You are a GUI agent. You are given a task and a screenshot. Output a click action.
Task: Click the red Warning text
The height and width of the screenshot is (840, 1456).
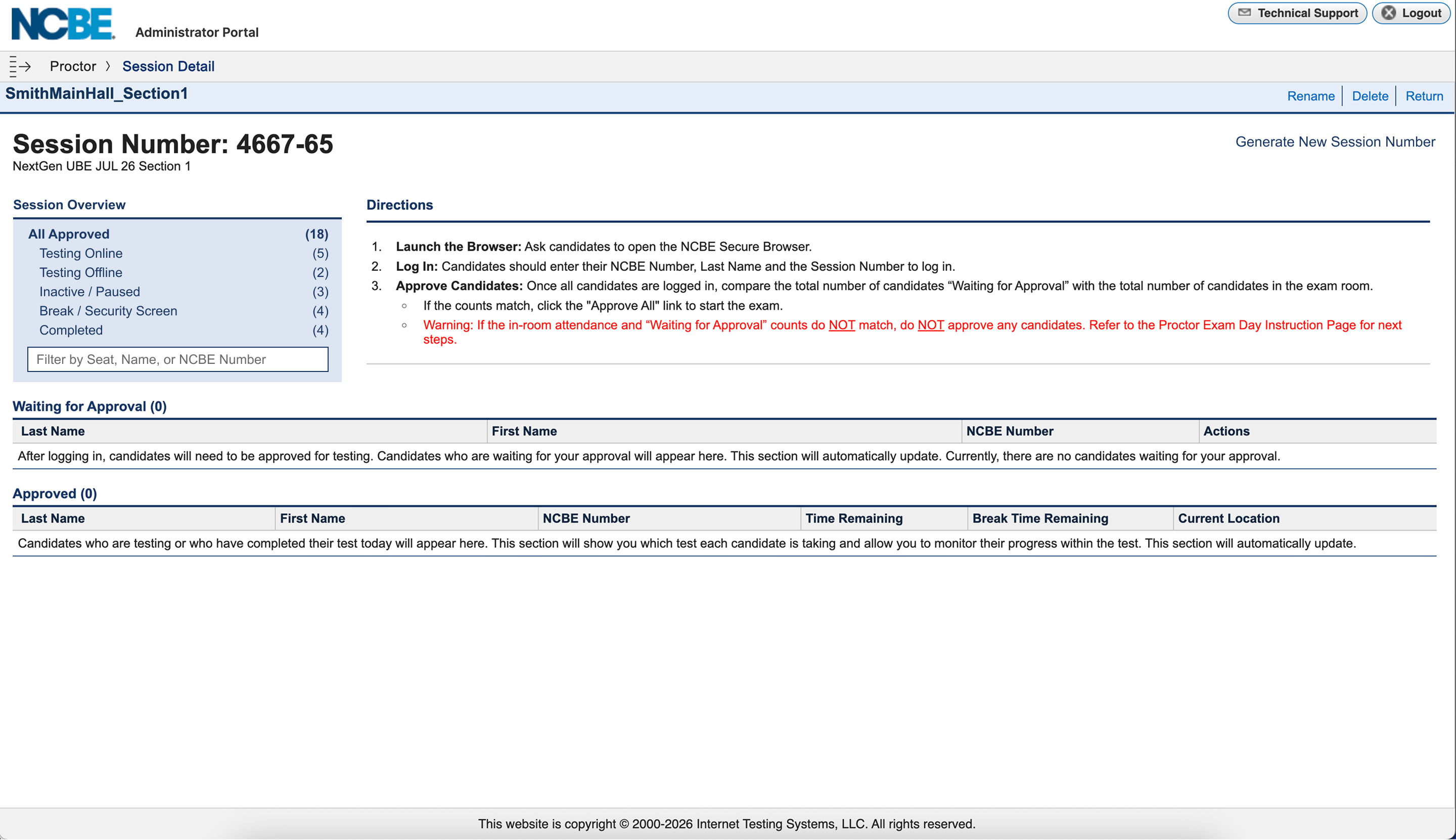913,332
